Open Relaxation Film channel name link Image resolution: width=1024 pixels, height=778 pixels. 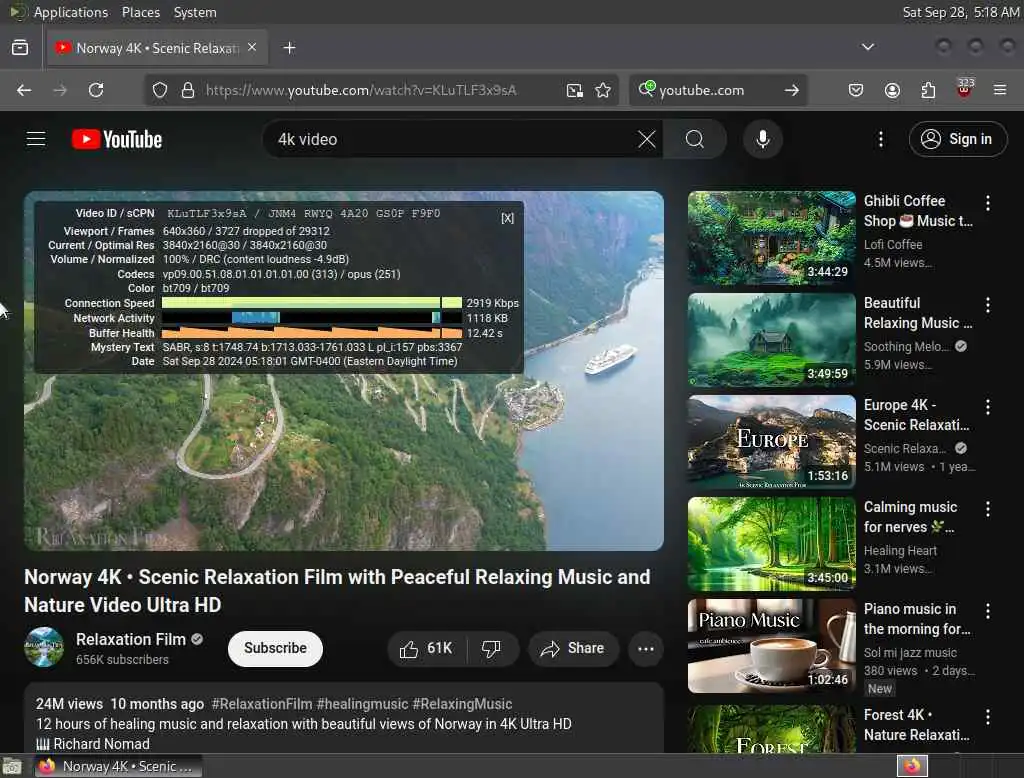click(x=131, y=640)
